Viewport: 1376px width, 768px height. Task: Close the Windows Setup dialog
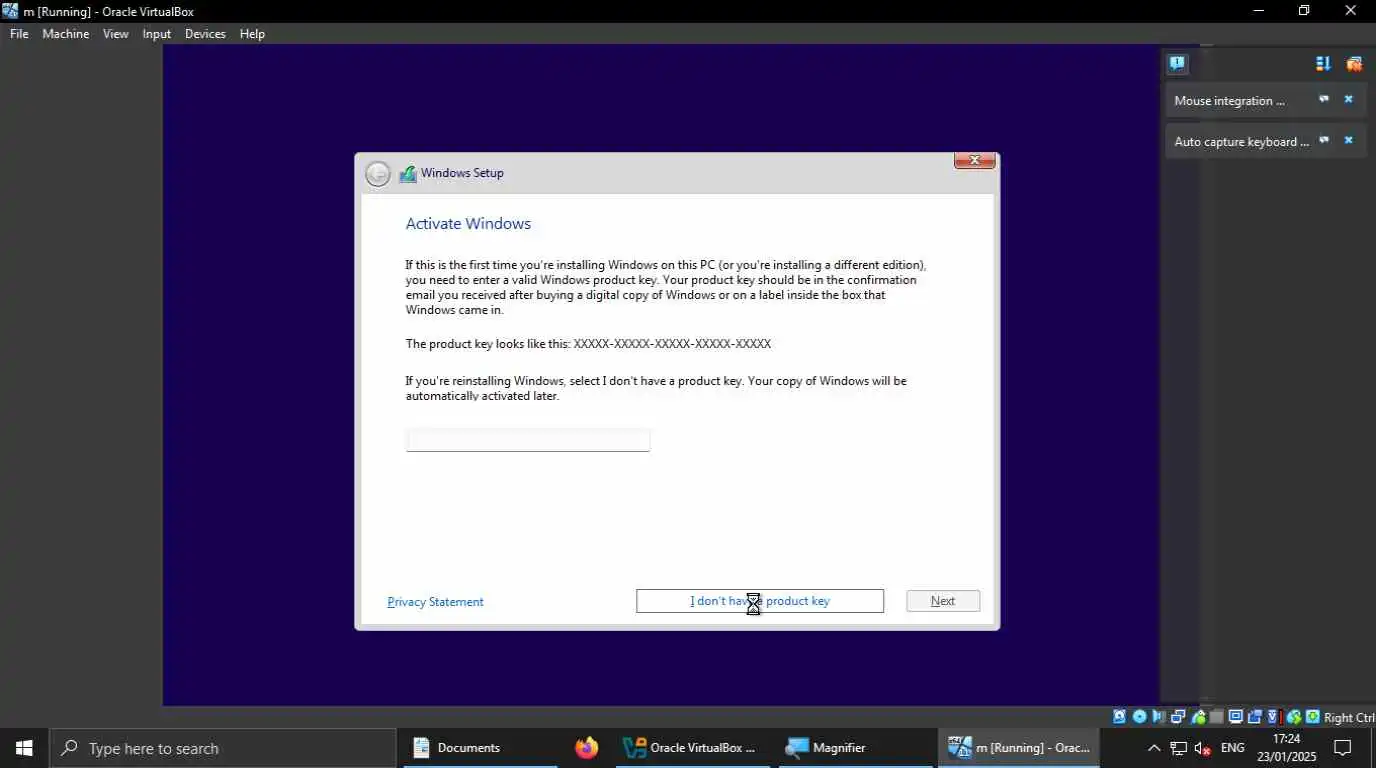974,161
